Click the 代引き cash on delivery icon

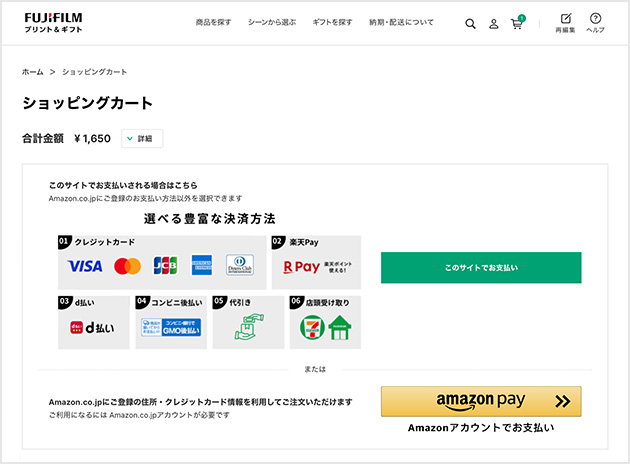click(x=247, y=327)
